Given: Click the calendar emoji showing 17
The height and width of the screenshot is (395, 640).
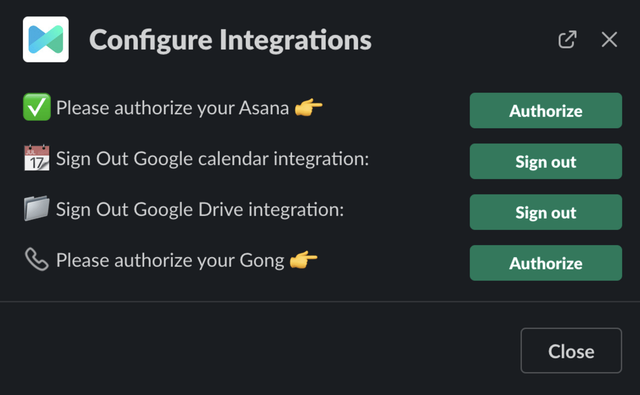Looking at the screenshot, I should (x=37, y=158).
